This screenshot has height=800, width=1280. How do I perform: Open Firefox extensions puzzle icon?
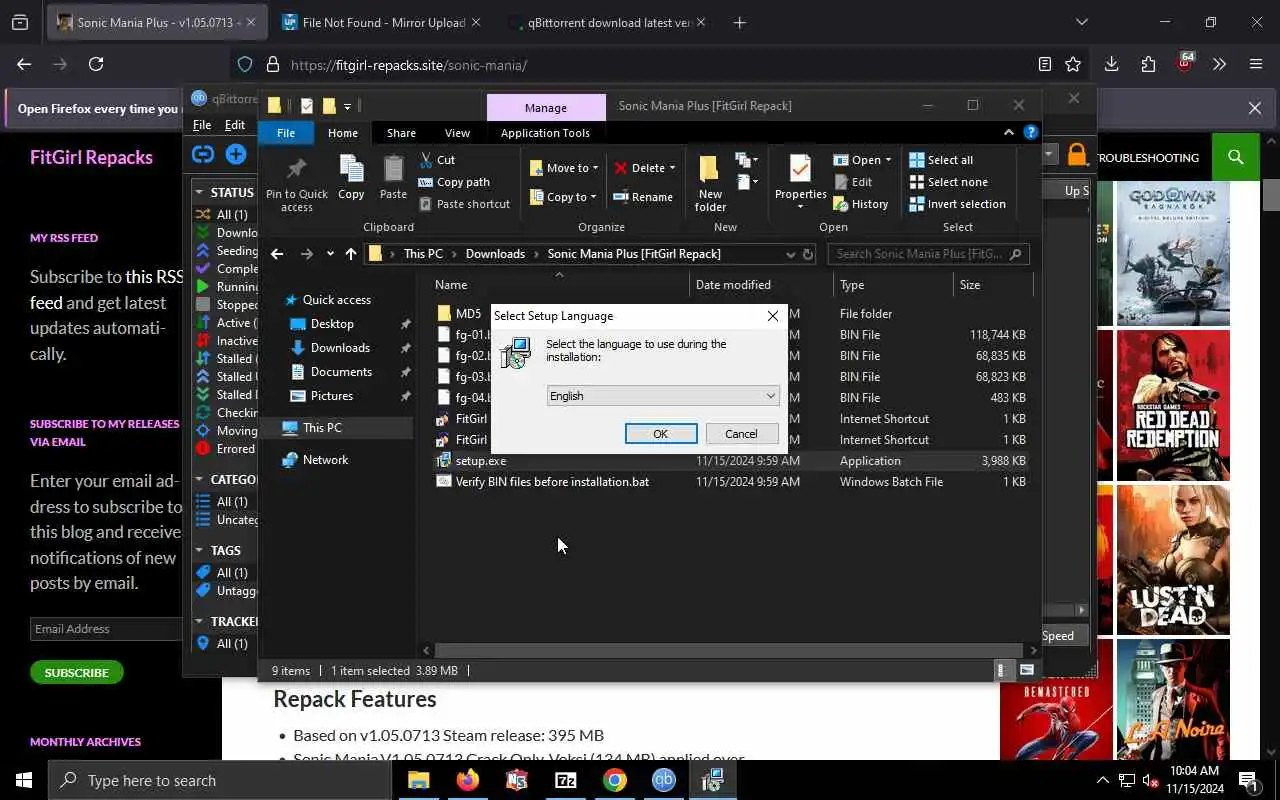[1148, 64]
